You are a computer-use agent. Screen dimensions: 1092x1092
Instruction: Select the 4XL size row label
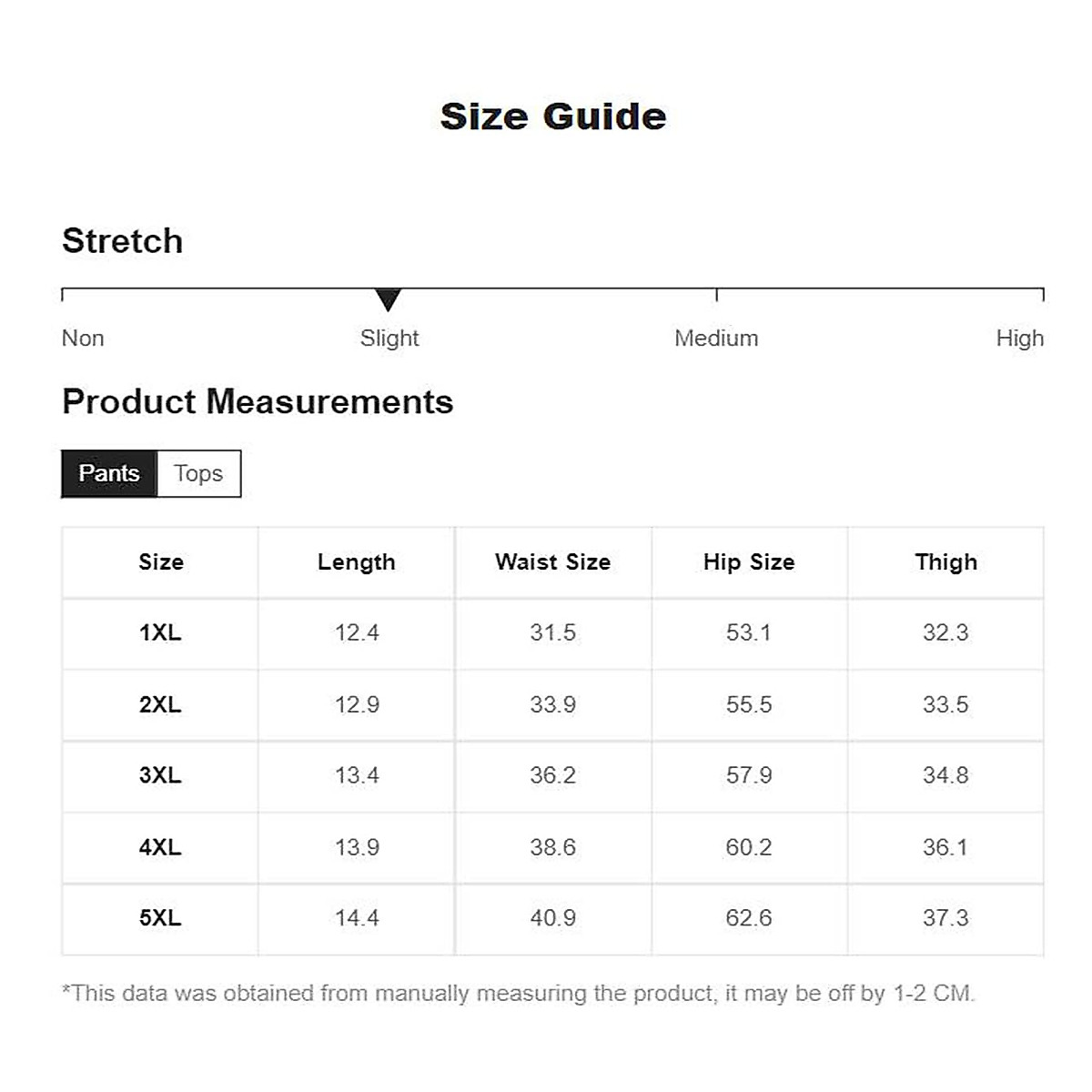(160, 847)
